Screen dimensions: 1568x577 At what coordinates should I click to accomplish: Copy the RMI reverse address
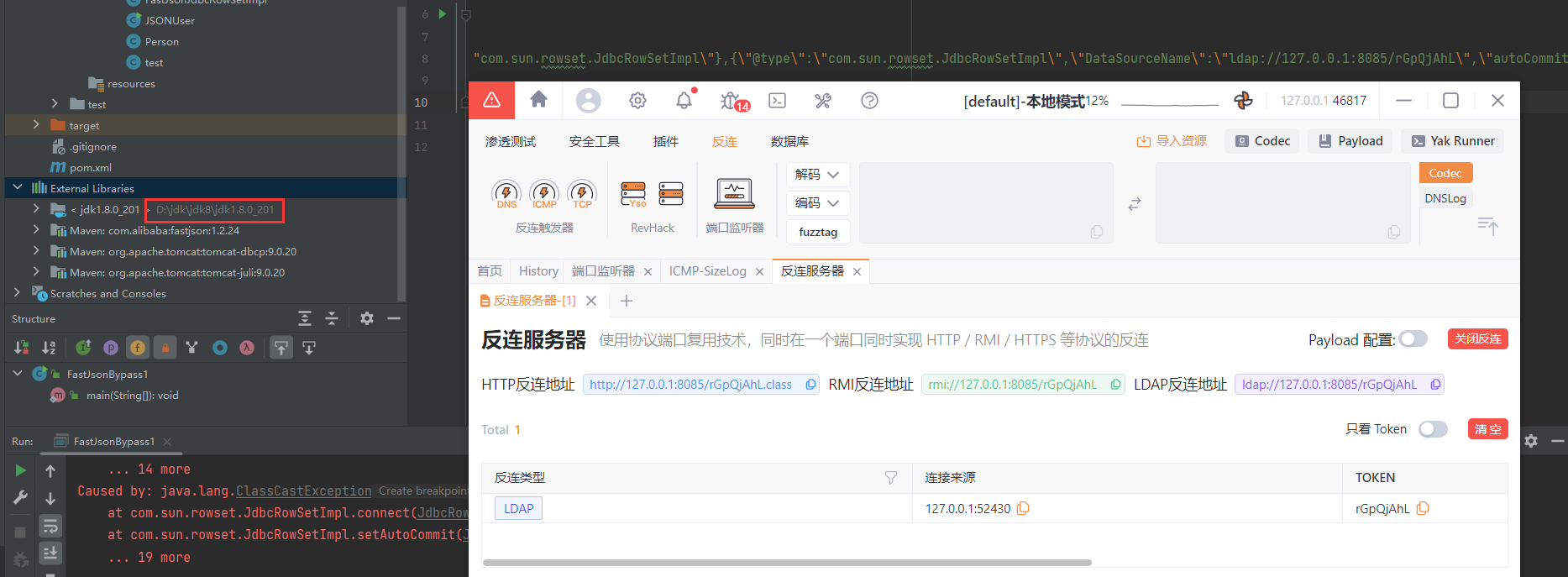(1116, 385)
